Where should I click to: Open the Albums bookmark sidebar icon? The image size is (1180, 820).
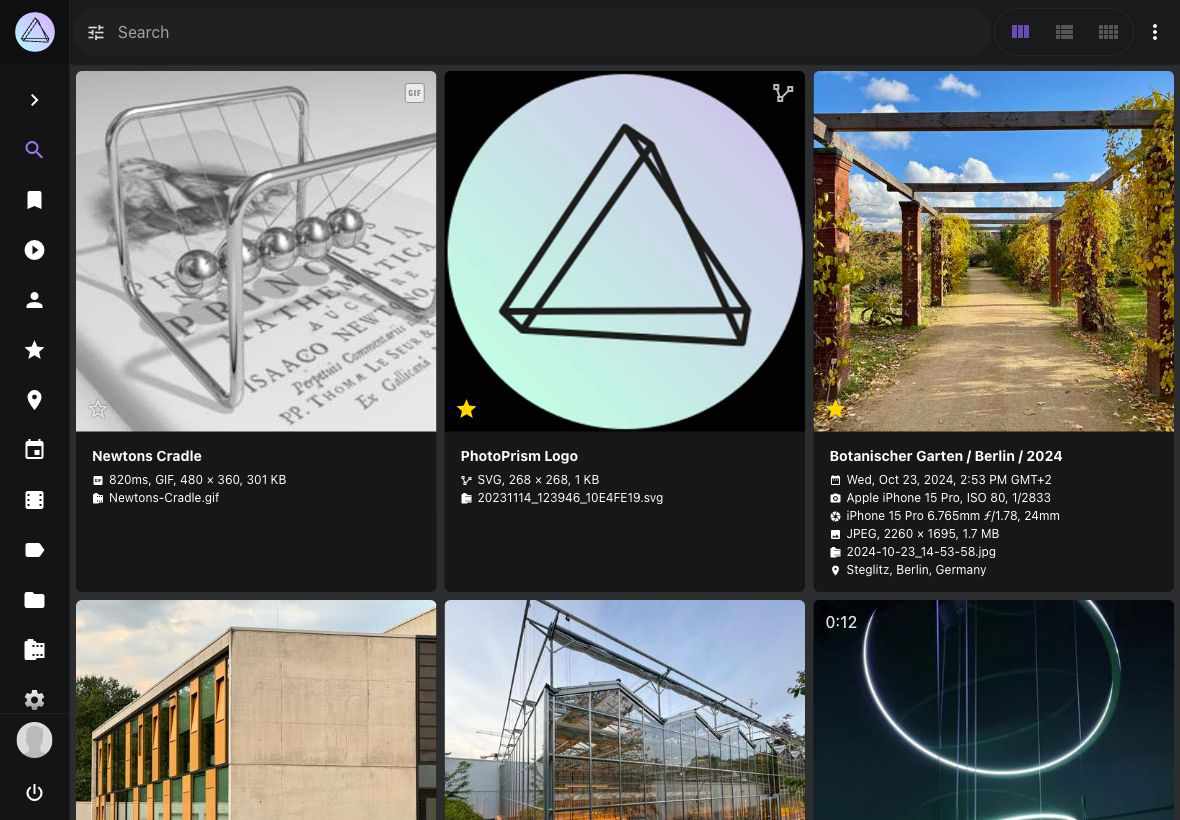[34, 199]
